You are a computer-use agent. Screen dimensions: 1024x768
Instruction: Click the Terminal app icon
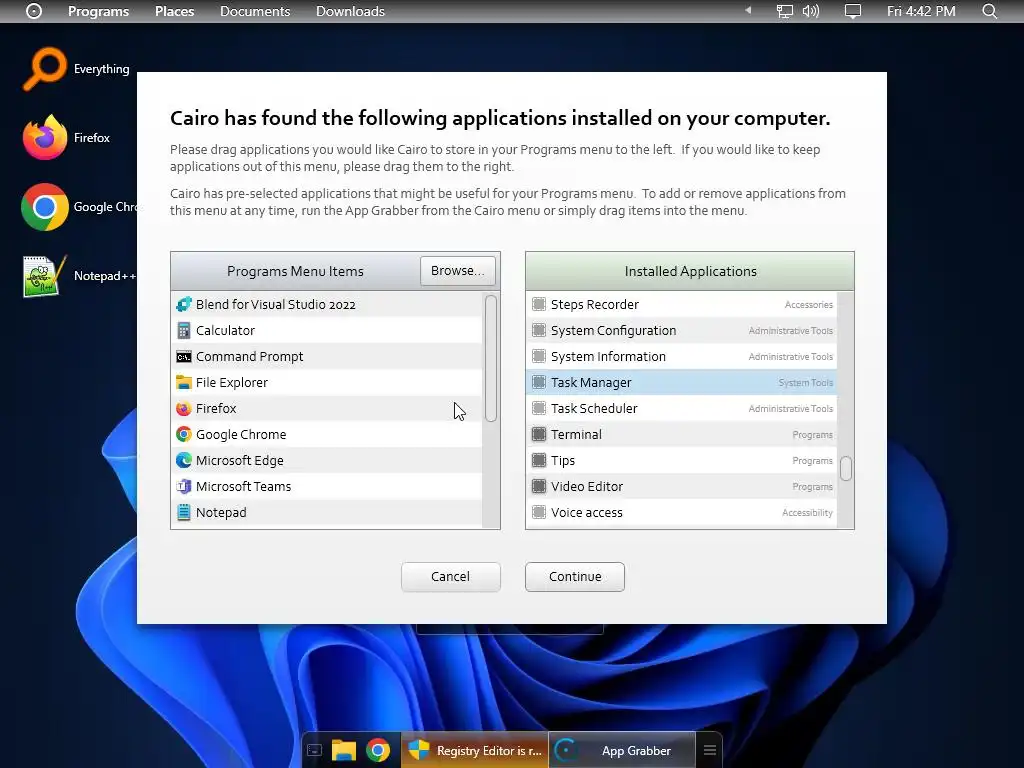(x=539, y=434)
